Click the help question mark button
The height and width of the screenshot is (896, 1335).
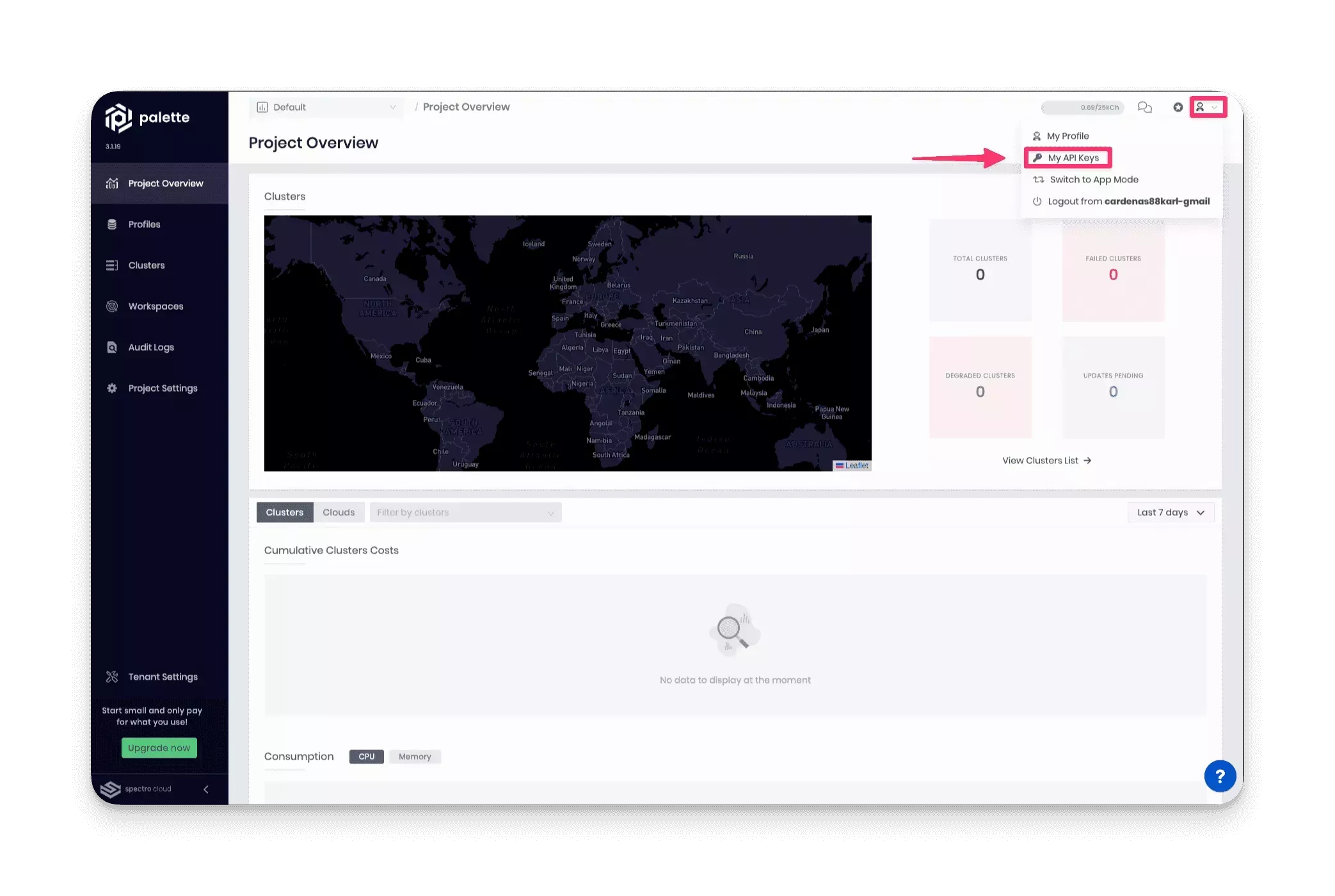tap(1220, 775)
